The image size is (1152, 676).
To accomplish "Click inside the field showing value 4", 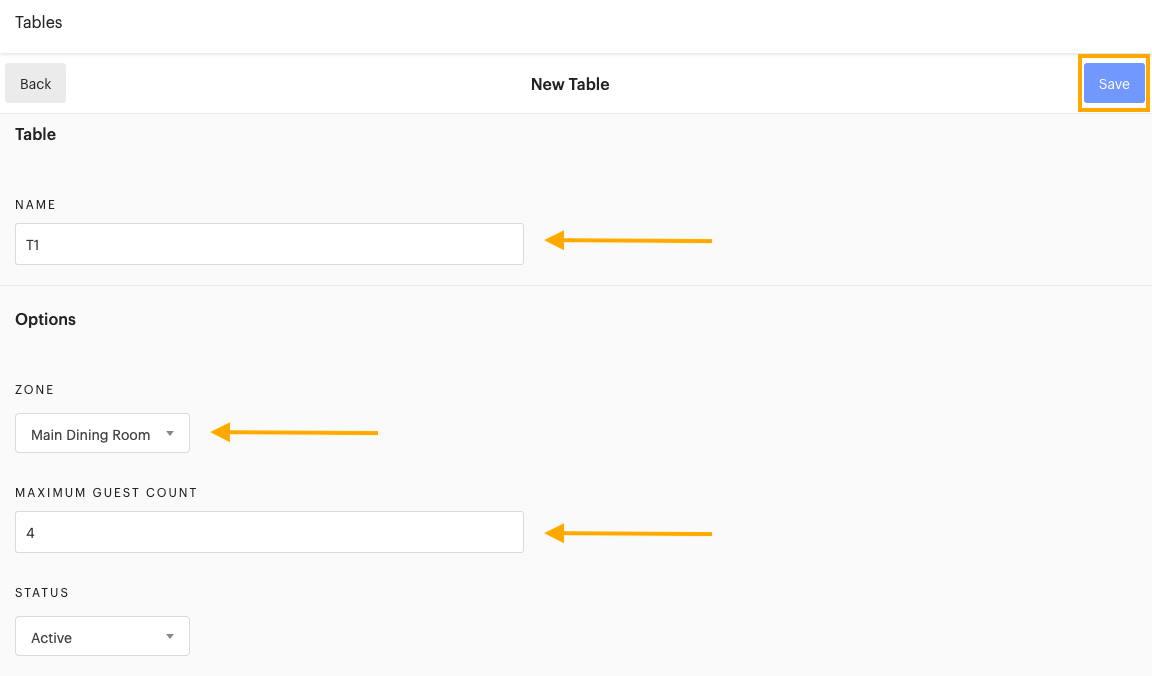I will [269, 532].
